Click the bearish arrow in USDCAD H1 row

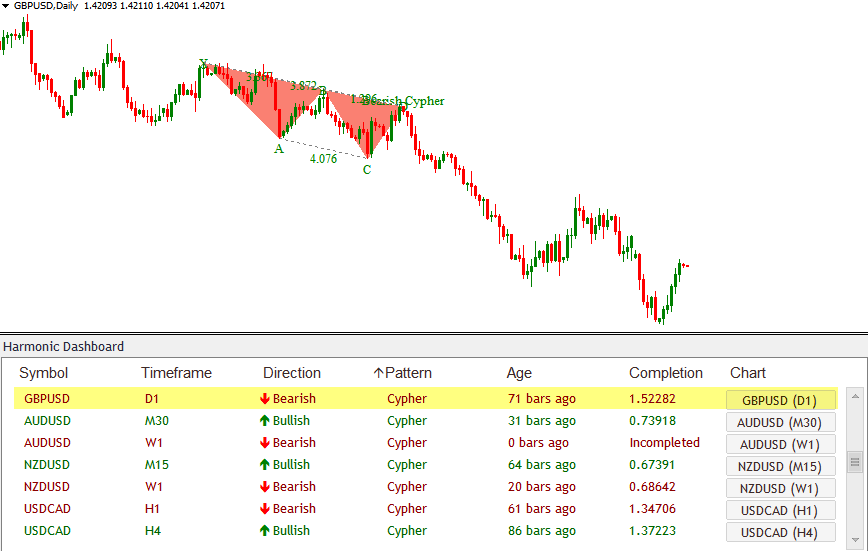(264, 509)
